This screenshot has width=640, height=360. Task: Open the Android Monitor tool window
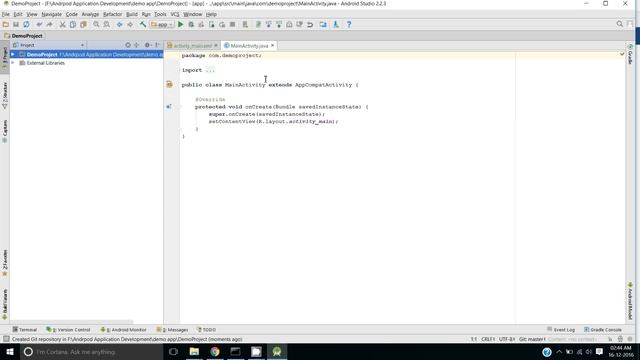(124, 329)
